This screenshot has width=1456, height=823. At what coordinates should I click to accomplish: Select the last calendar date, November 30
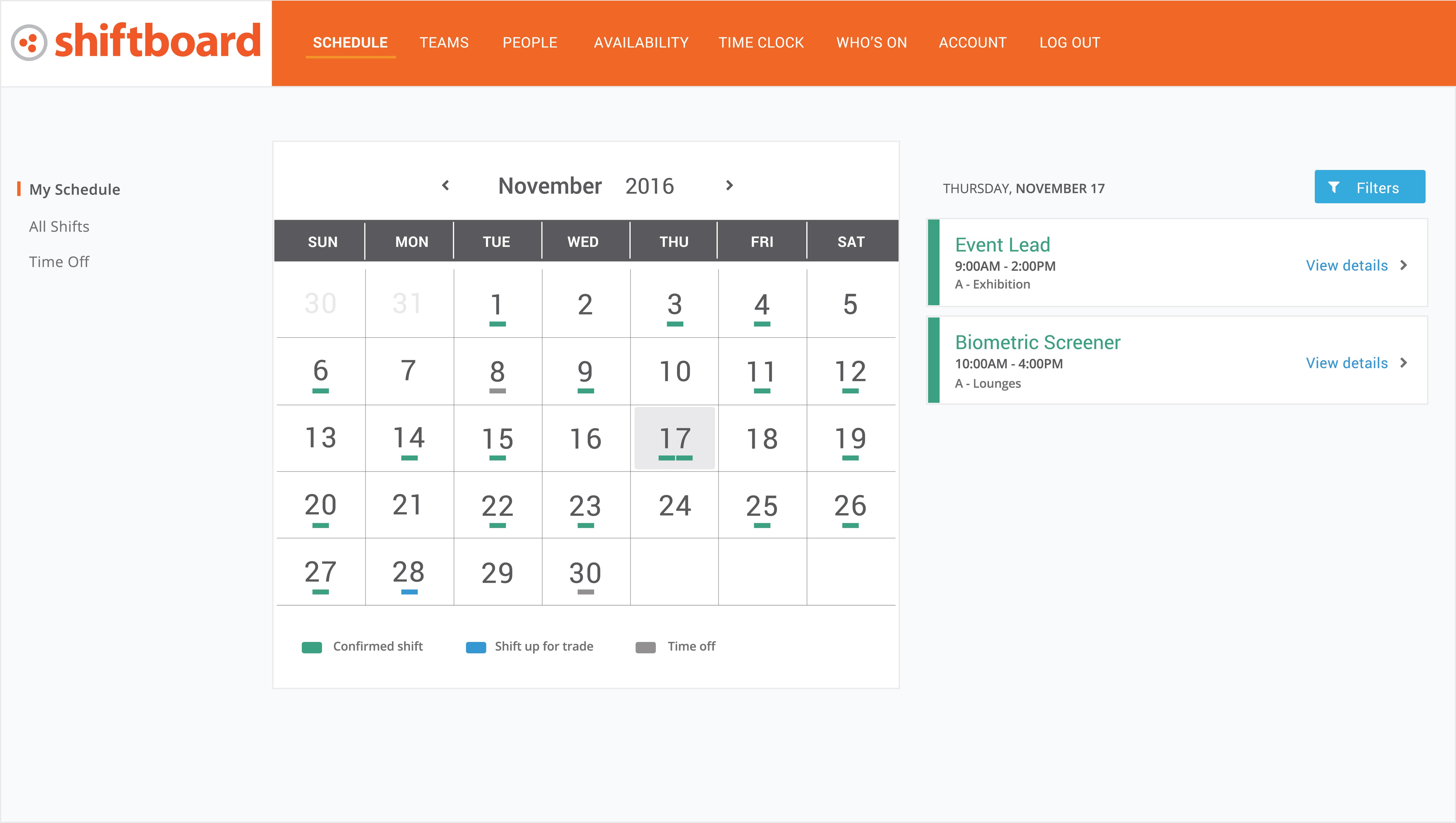586,572
